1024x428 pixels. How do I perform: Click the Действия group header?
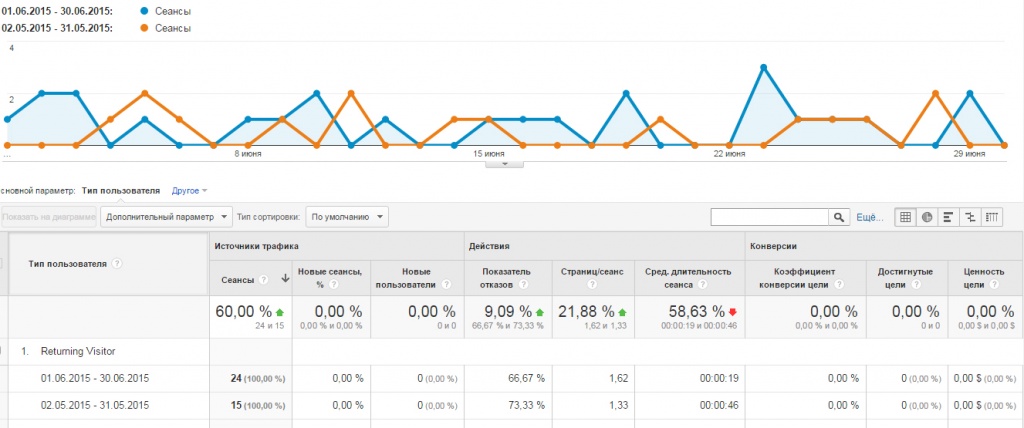[489, 246]
